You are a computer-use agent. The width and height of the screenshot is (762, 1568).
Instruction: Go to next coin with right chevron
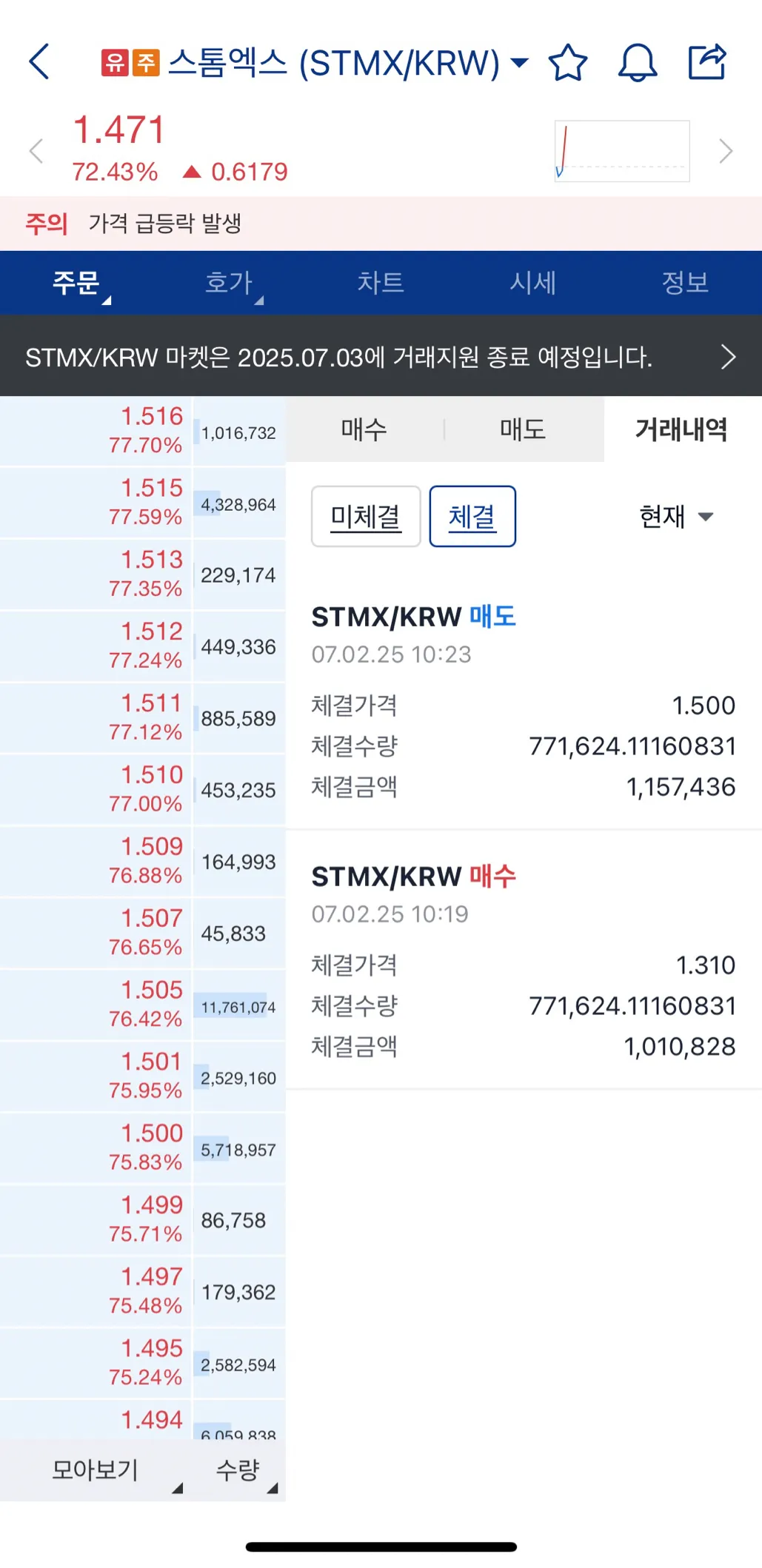(x=726, y=152)
